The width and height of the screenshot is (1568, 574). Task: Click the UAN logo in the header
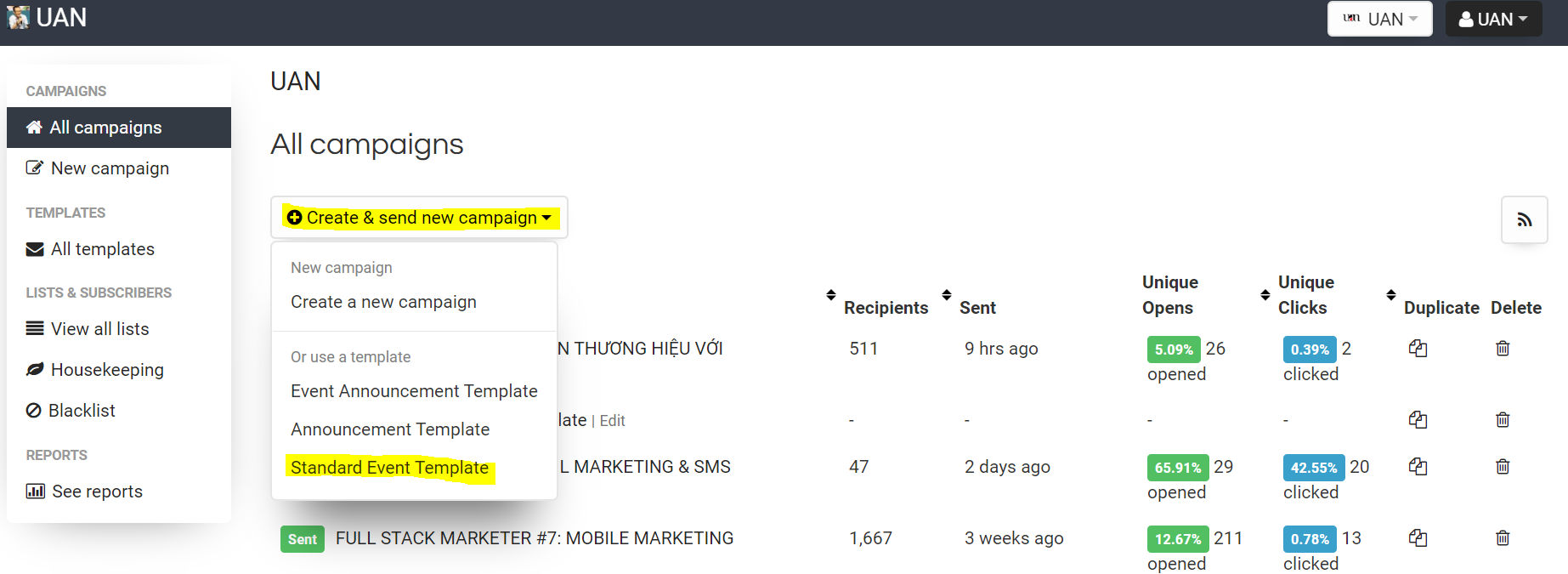48,18
